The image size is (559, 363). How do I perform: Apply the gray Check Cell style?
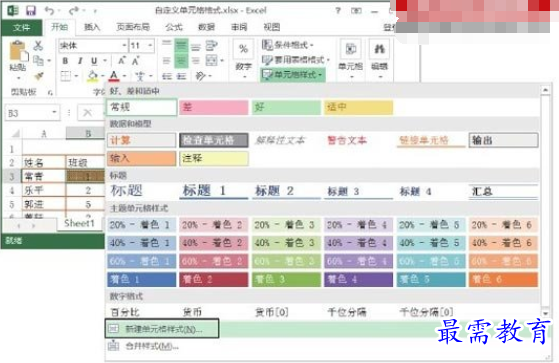214,140
